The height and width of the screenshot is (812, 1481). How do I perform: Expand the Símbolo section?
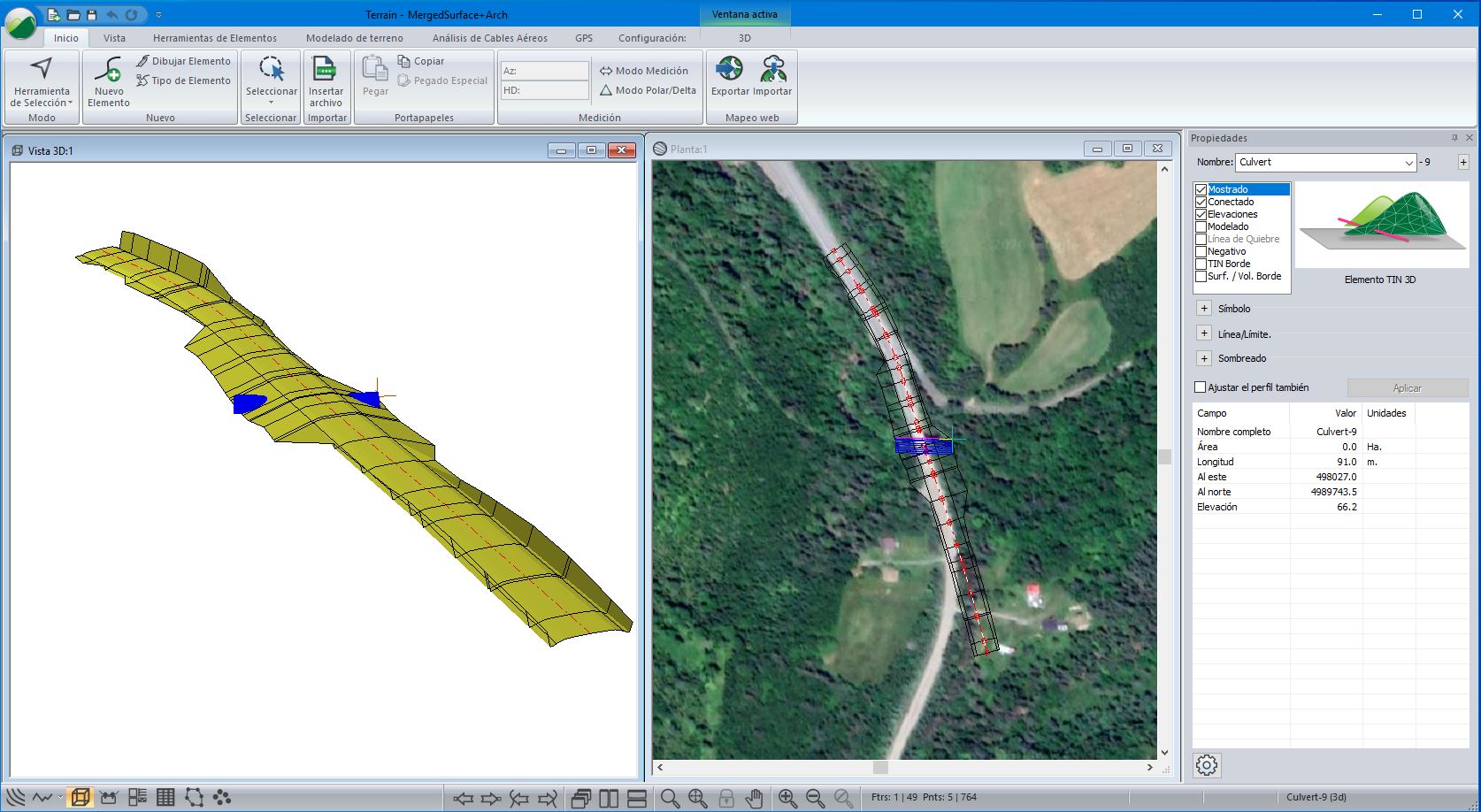[x=1204, y=309]
